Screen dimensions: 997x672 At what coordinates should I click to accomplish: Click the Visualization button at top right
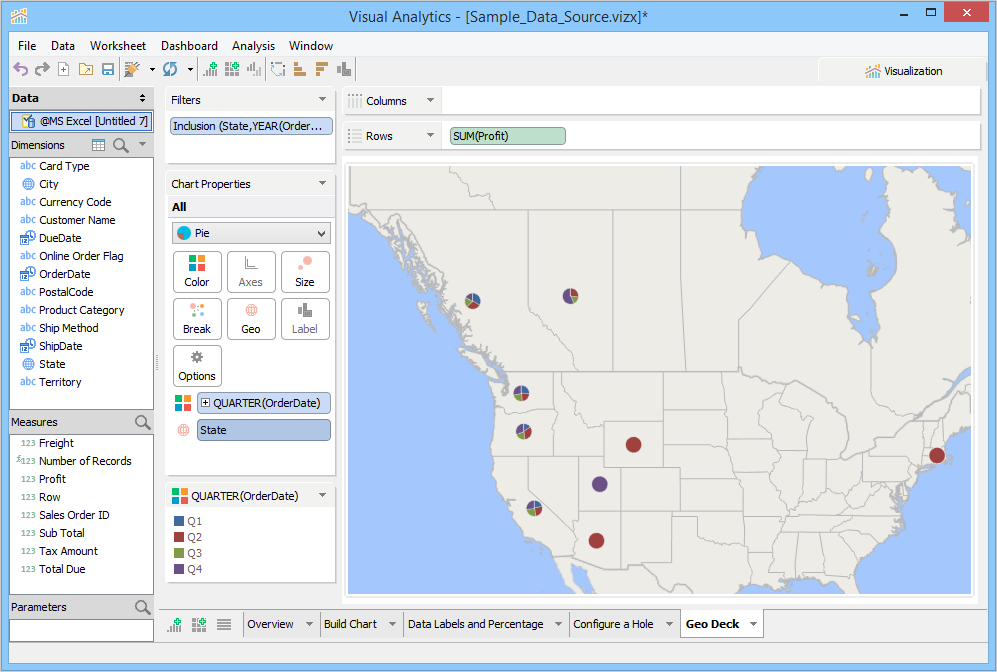pyautogui.click(x=903, y=71)
